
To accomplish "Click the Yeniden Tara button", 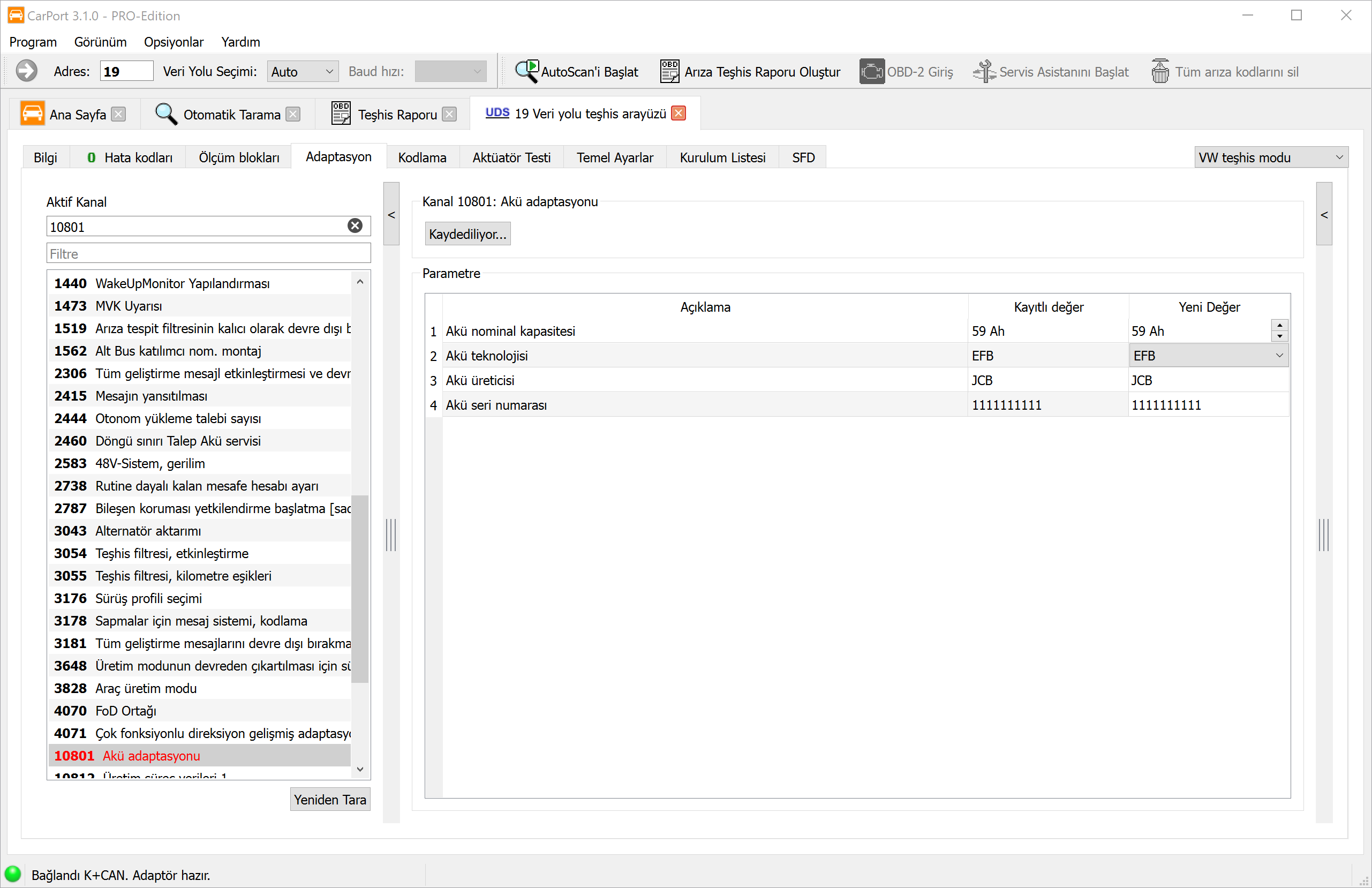I will [x=330, y=800].
